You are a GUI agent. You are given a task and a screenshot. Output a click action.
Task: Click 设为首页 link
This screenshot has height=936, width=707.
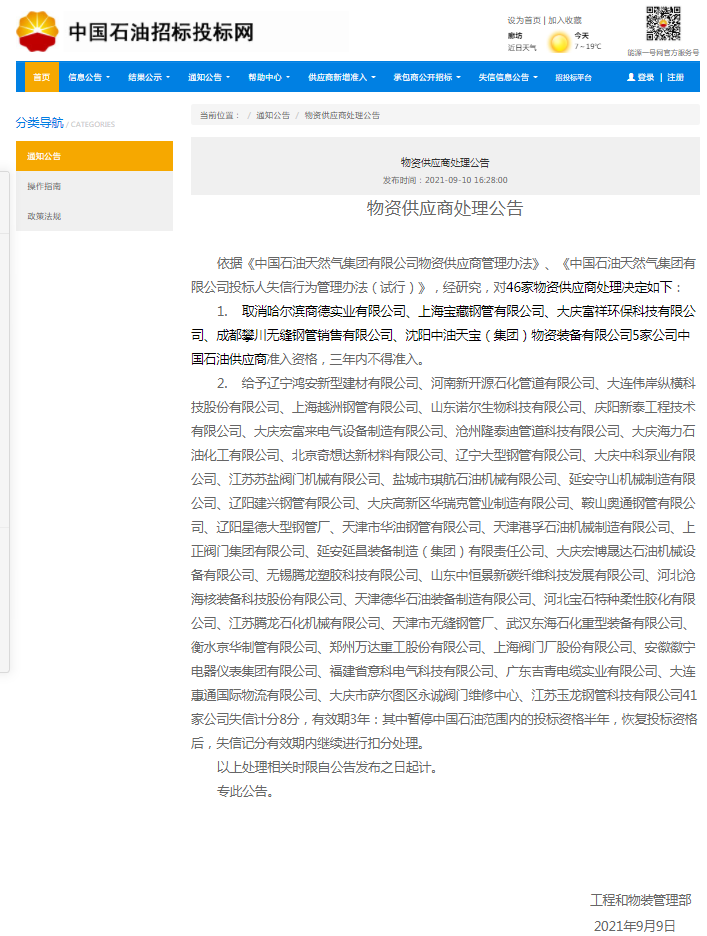(x=524, y=20)
